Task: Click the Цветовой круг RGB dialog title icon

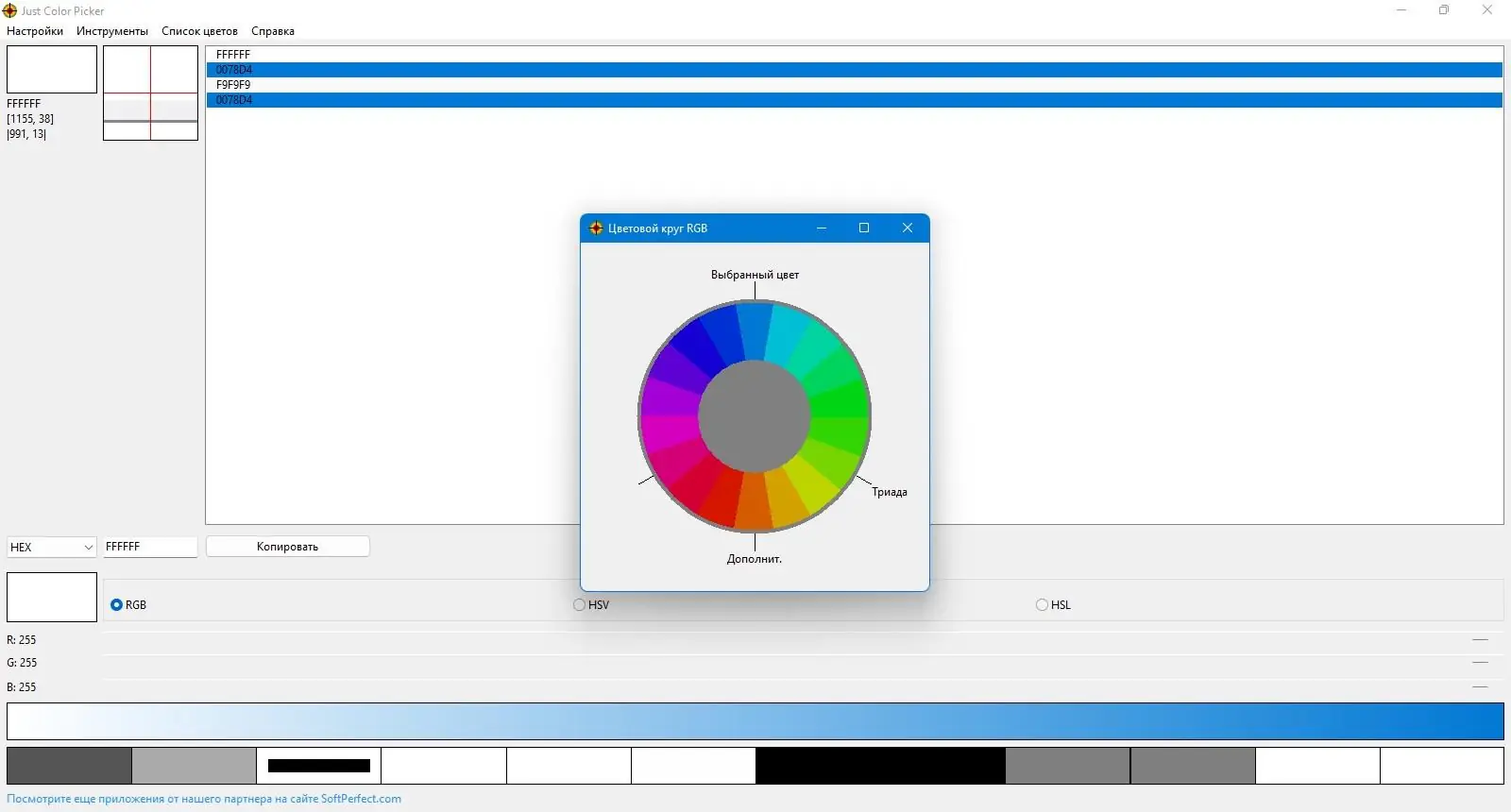Action: tap(596, 228)
